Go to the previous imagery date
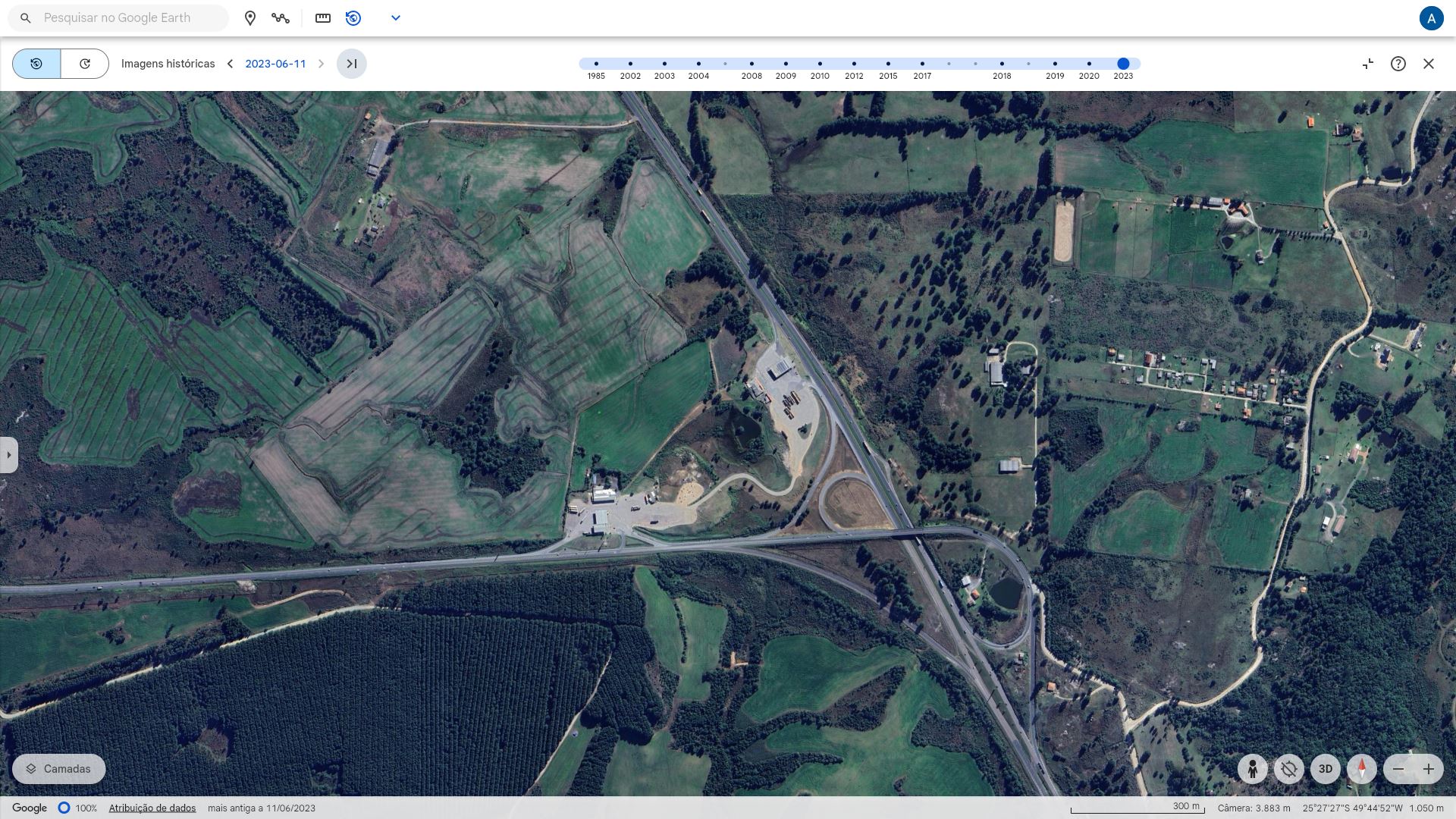1456x819 pixels. tap(230, 64)
